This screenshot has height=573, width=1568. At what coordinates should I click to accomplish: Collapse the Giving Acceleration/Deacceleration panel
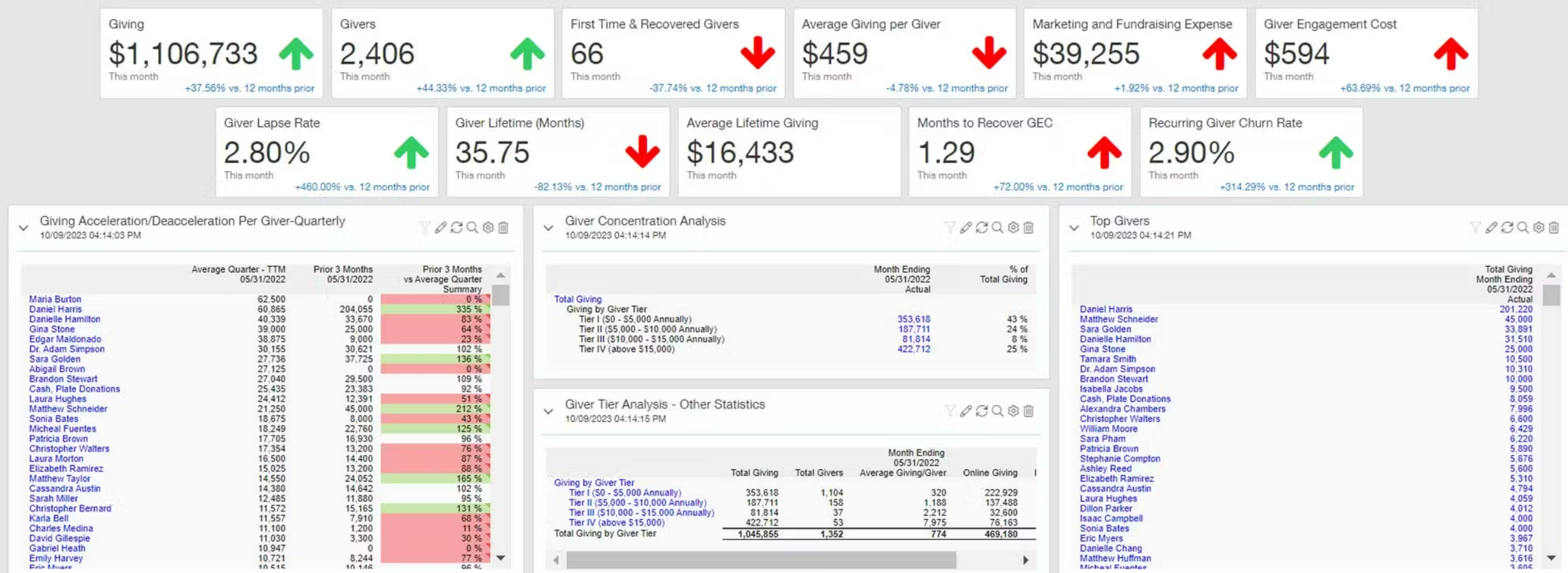(24, 228)
